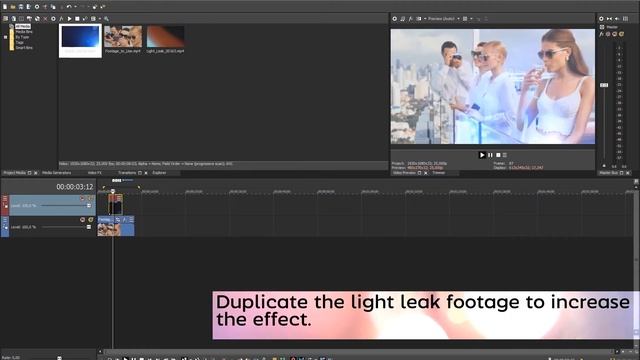
Task: Solo the bottom video track
Action: tap(90, 220)
